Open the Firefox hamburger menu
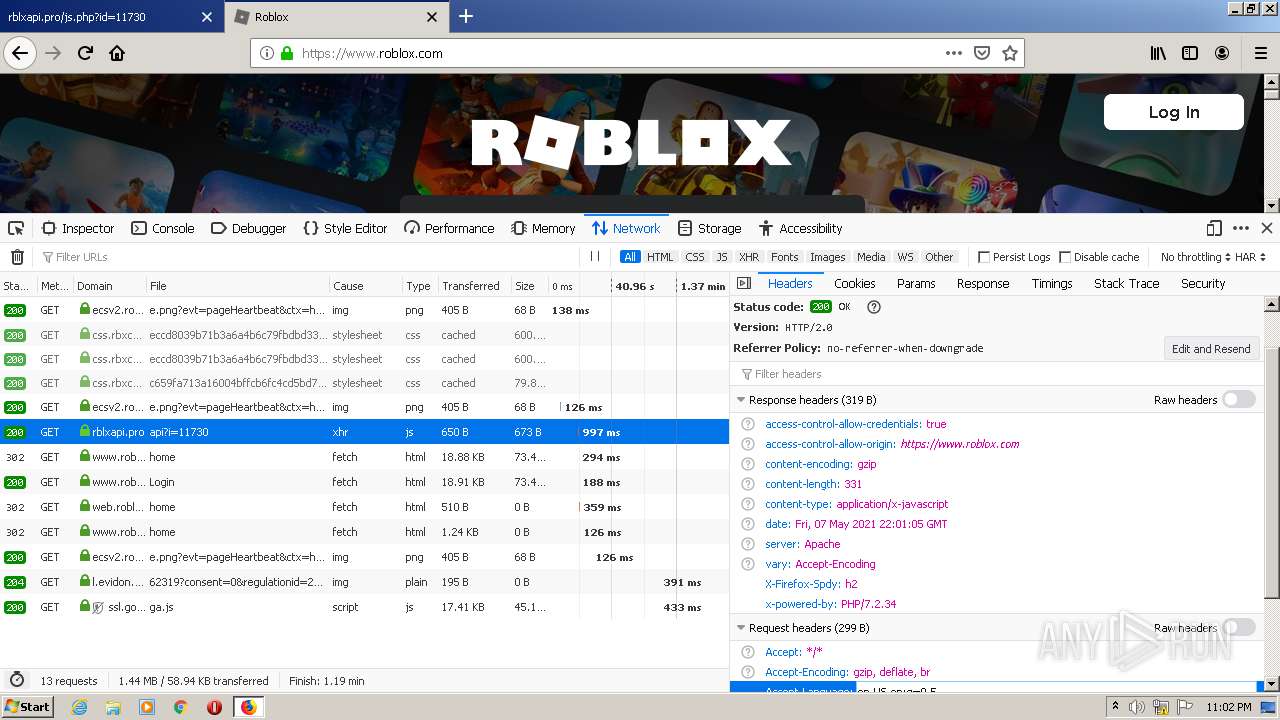This screenshot has width=1280, height=720. [1260, 53]
